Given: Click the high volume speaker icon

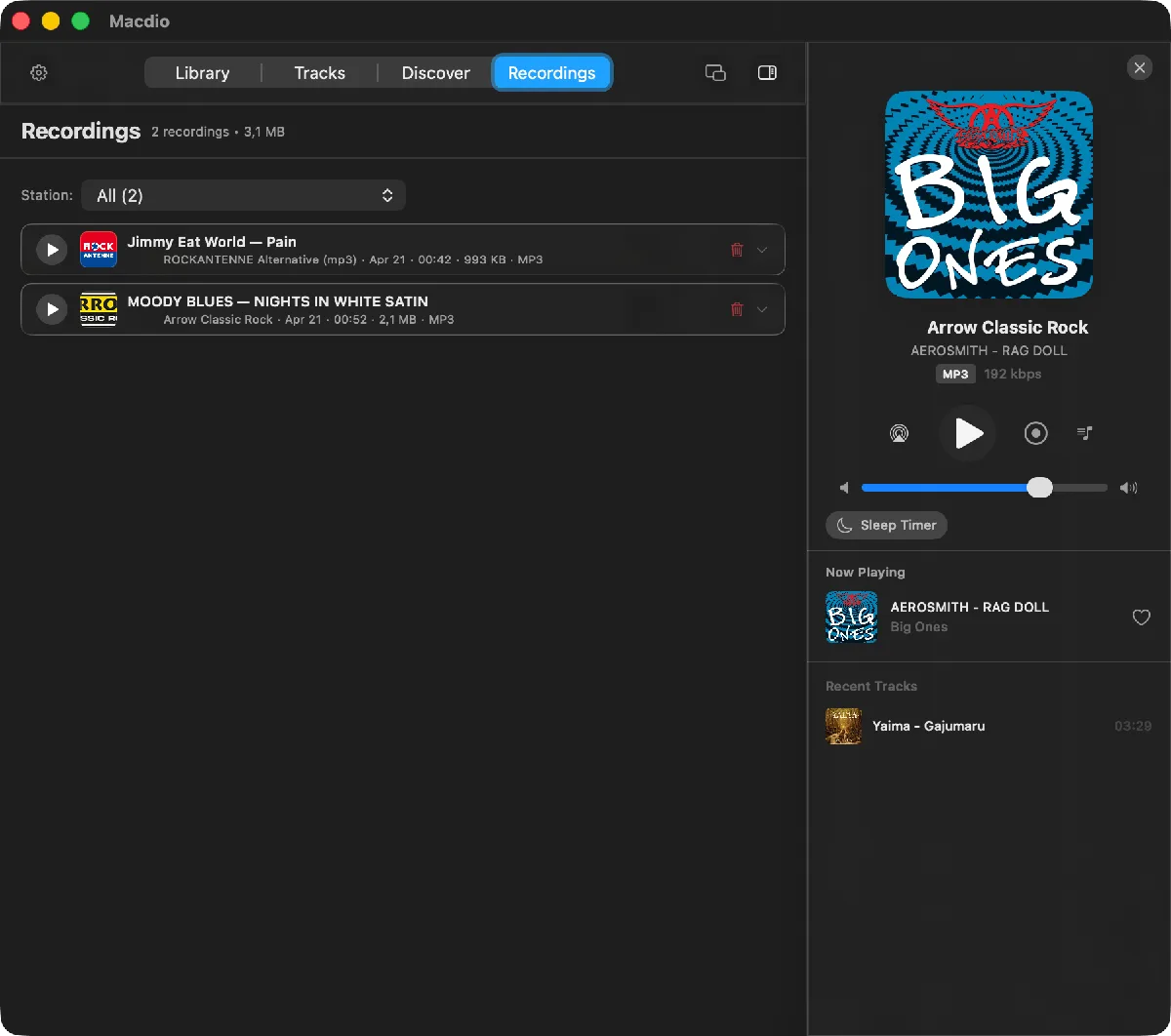Looking at the screenshot, I should (1128, 488).
